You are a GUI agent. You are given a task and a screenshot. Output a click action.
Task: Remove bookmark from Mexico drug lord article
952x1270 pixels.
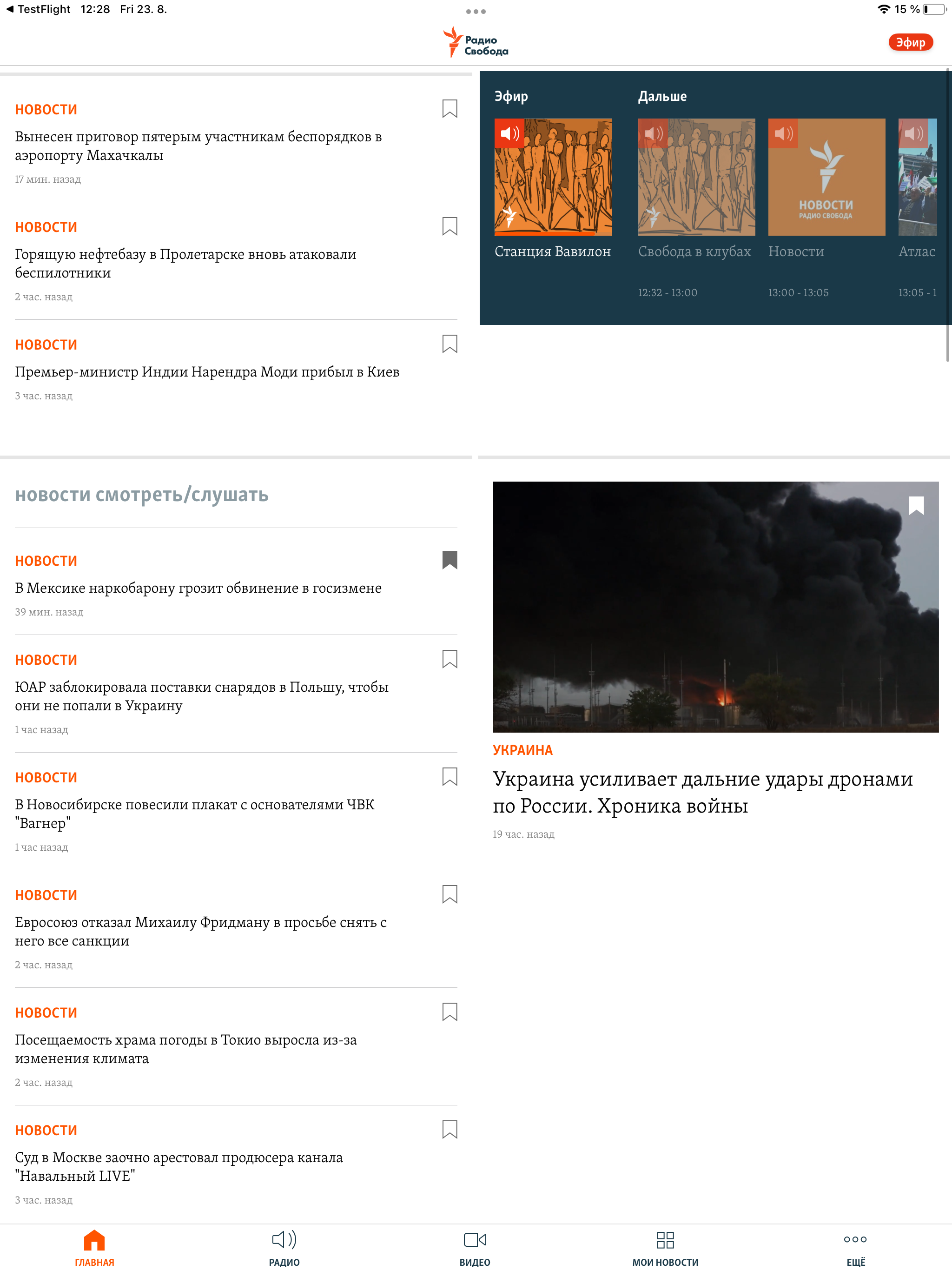pyautogui.click(x=450, y=560)
